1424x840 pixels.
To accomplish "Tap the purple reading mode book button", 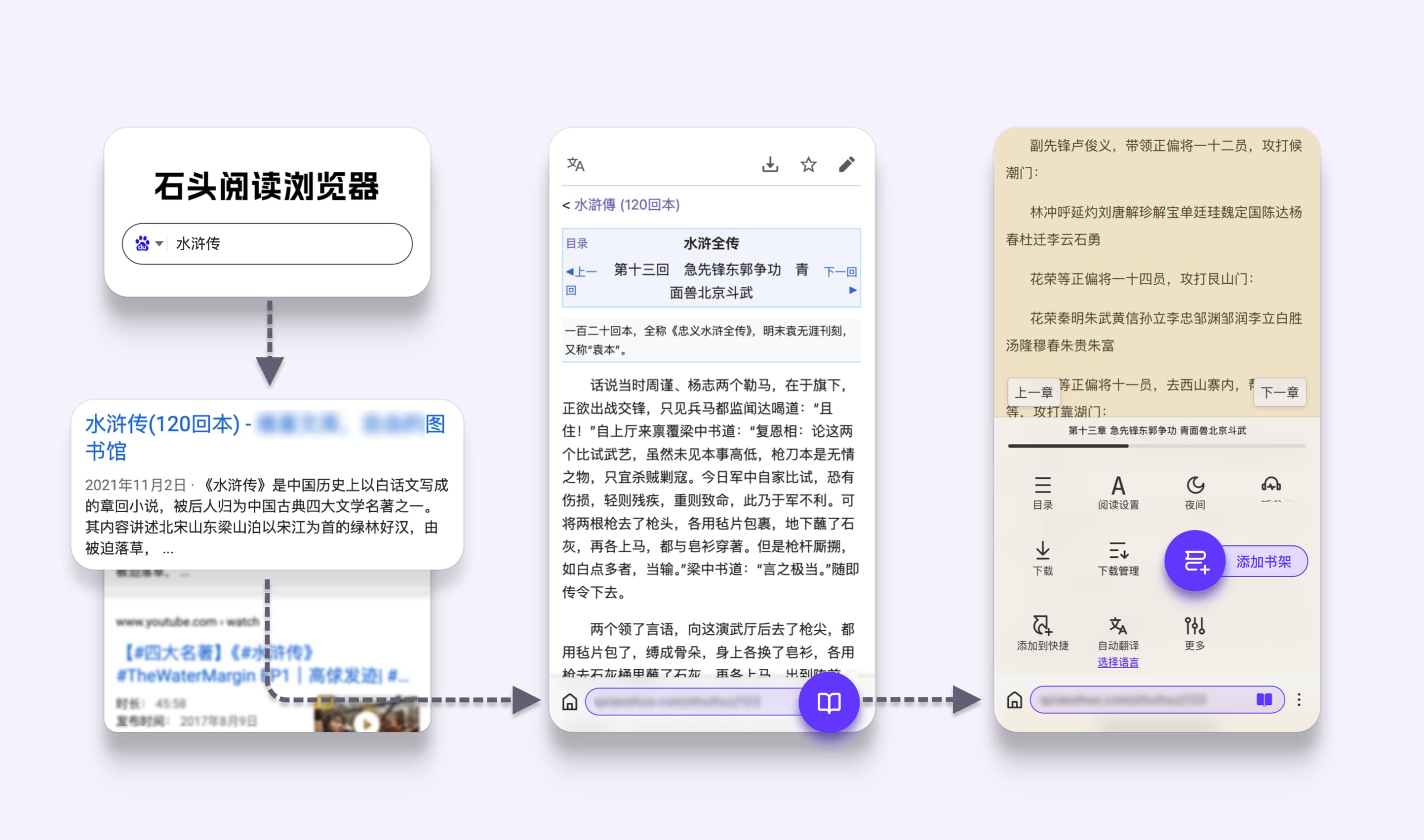I will click(829, 702).
